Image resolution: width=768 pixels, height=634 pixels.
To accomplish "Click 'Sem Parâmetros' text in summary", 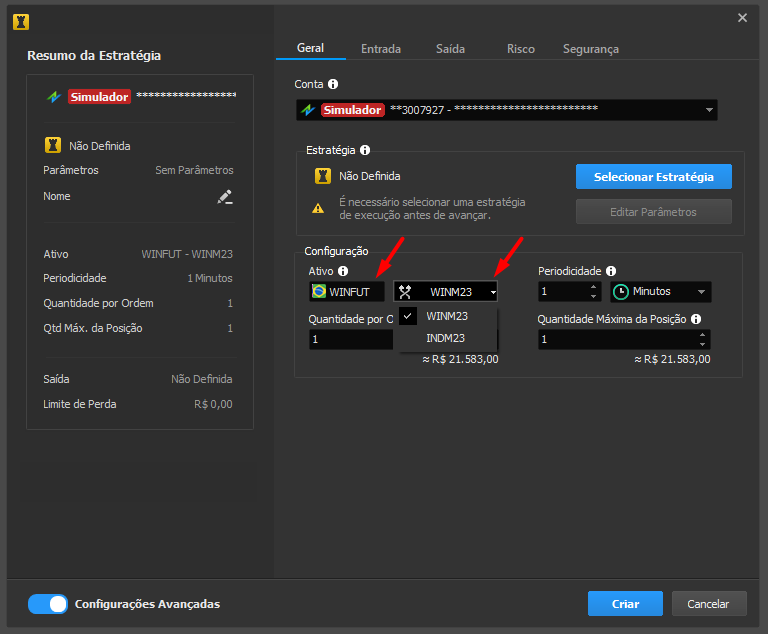I will pos(194,170).
